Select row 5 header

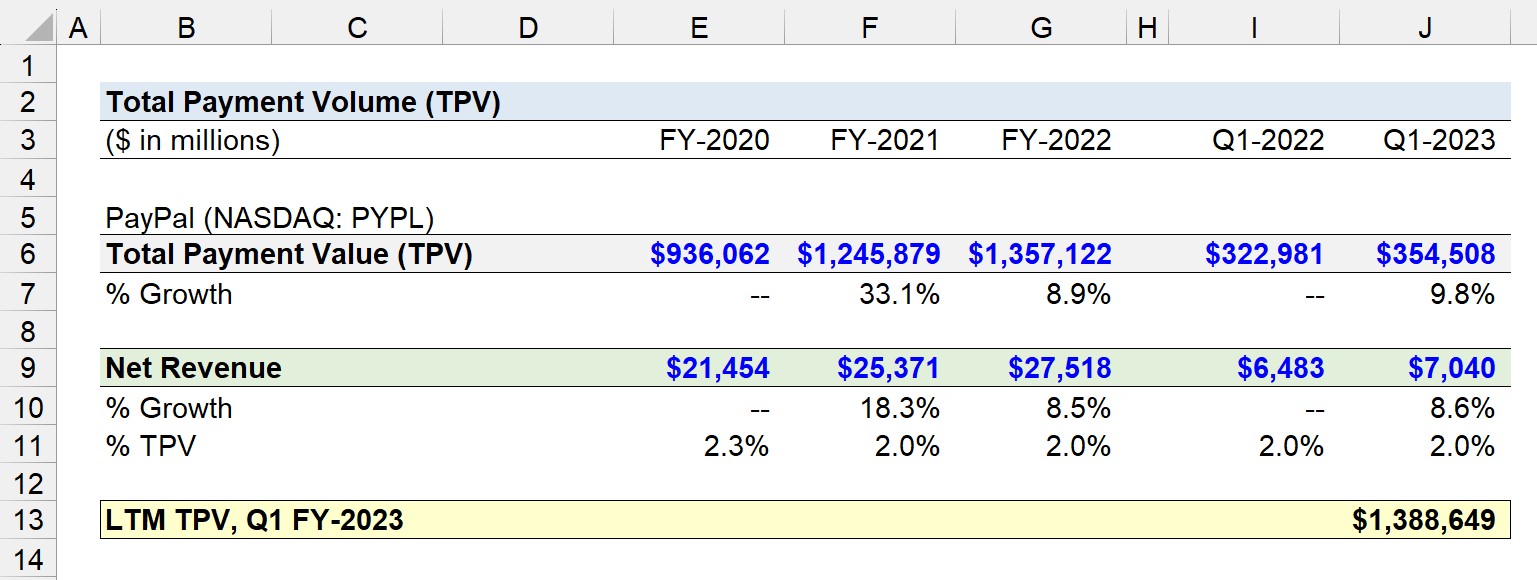(28, 216)
